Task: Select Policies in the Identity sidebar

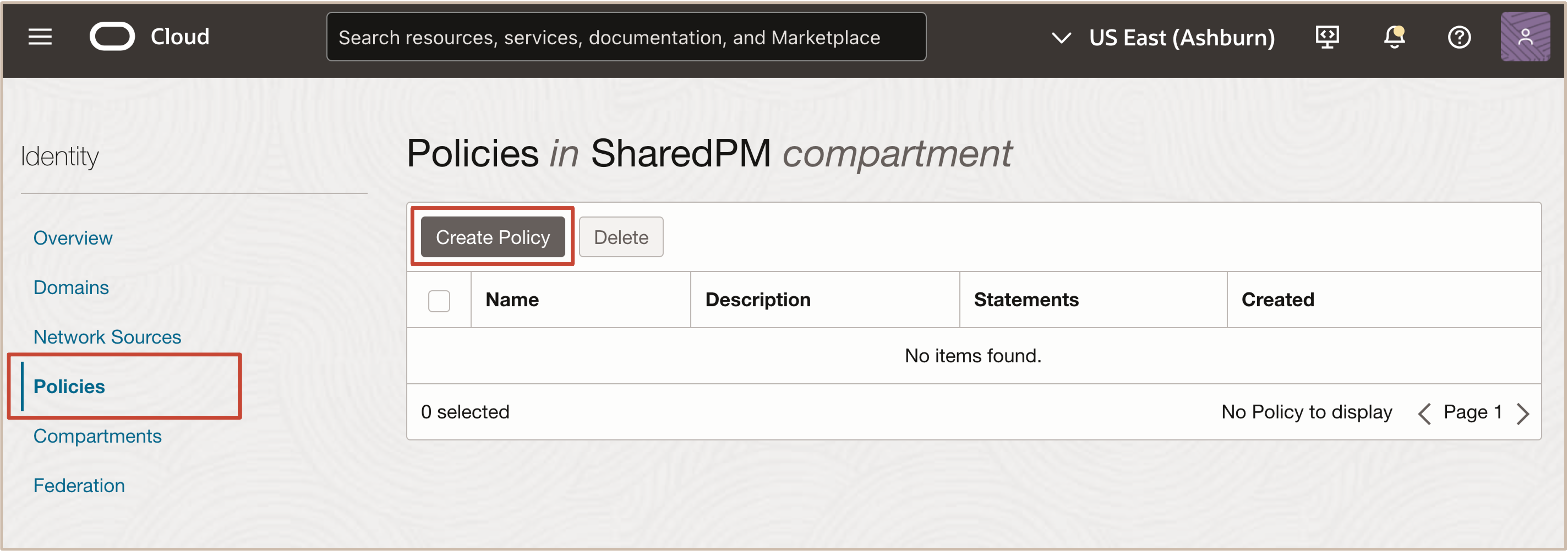Action: click(x=69, y=387)
